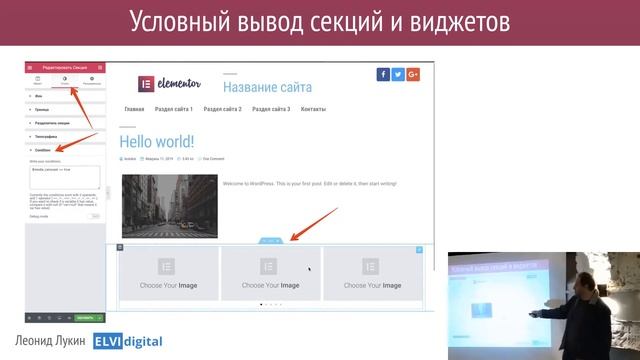Image resolution: width=640 pixels, height=360 pixels.
Task: Open Responsive mode icon in bottom bar
Action: [59, 318]
